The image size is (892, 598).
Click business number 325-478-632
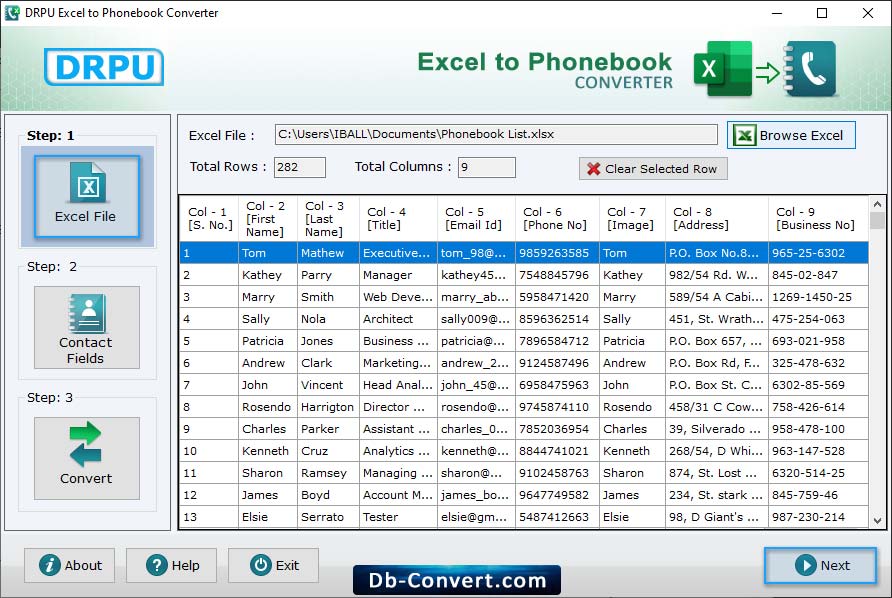point(818,363)
